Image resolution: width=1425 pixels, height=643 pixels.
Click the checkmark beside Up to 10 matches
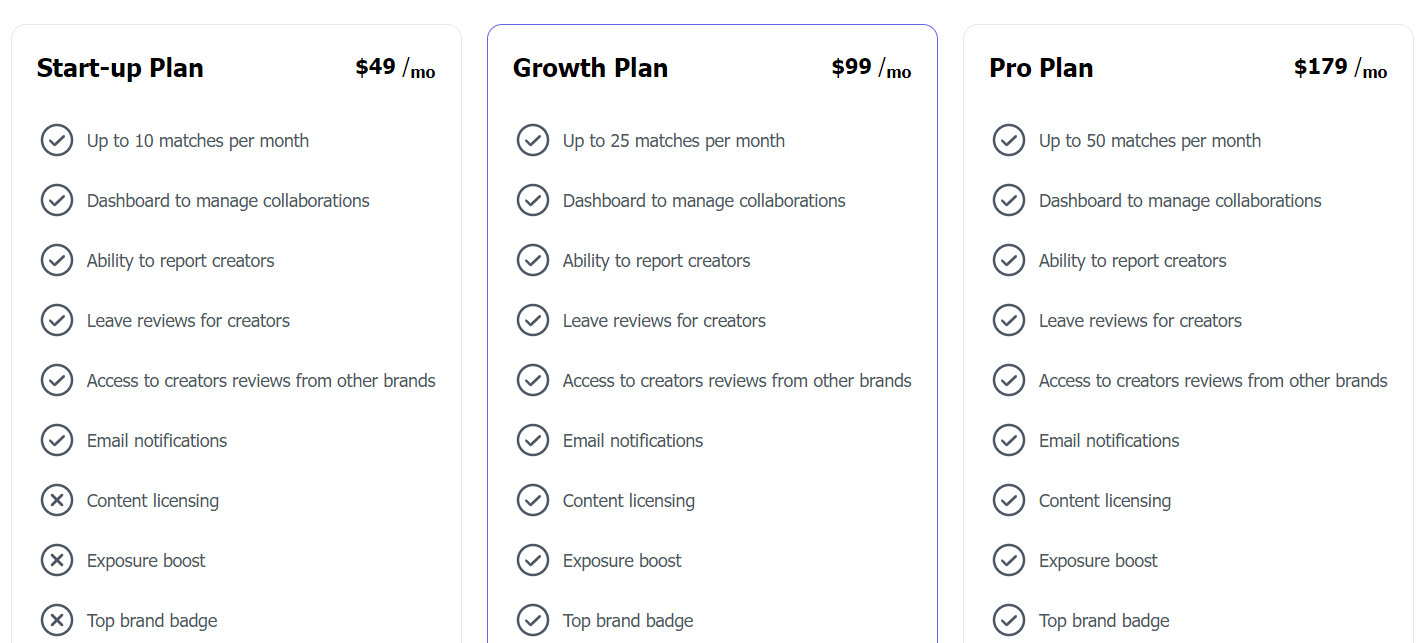57,140
